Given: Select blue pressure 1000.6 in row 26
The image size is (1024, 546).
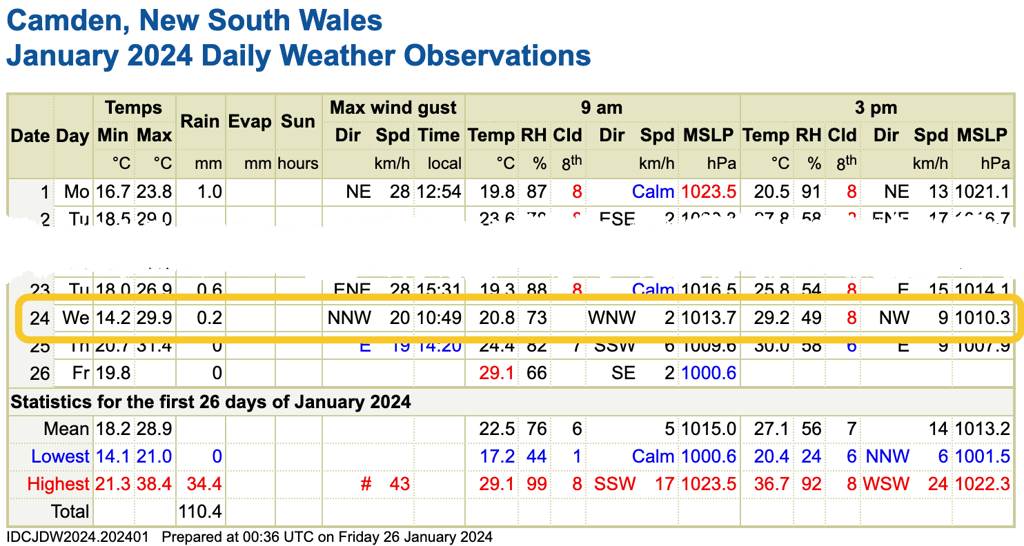Looking at the screenshot, I should point(709,373).
